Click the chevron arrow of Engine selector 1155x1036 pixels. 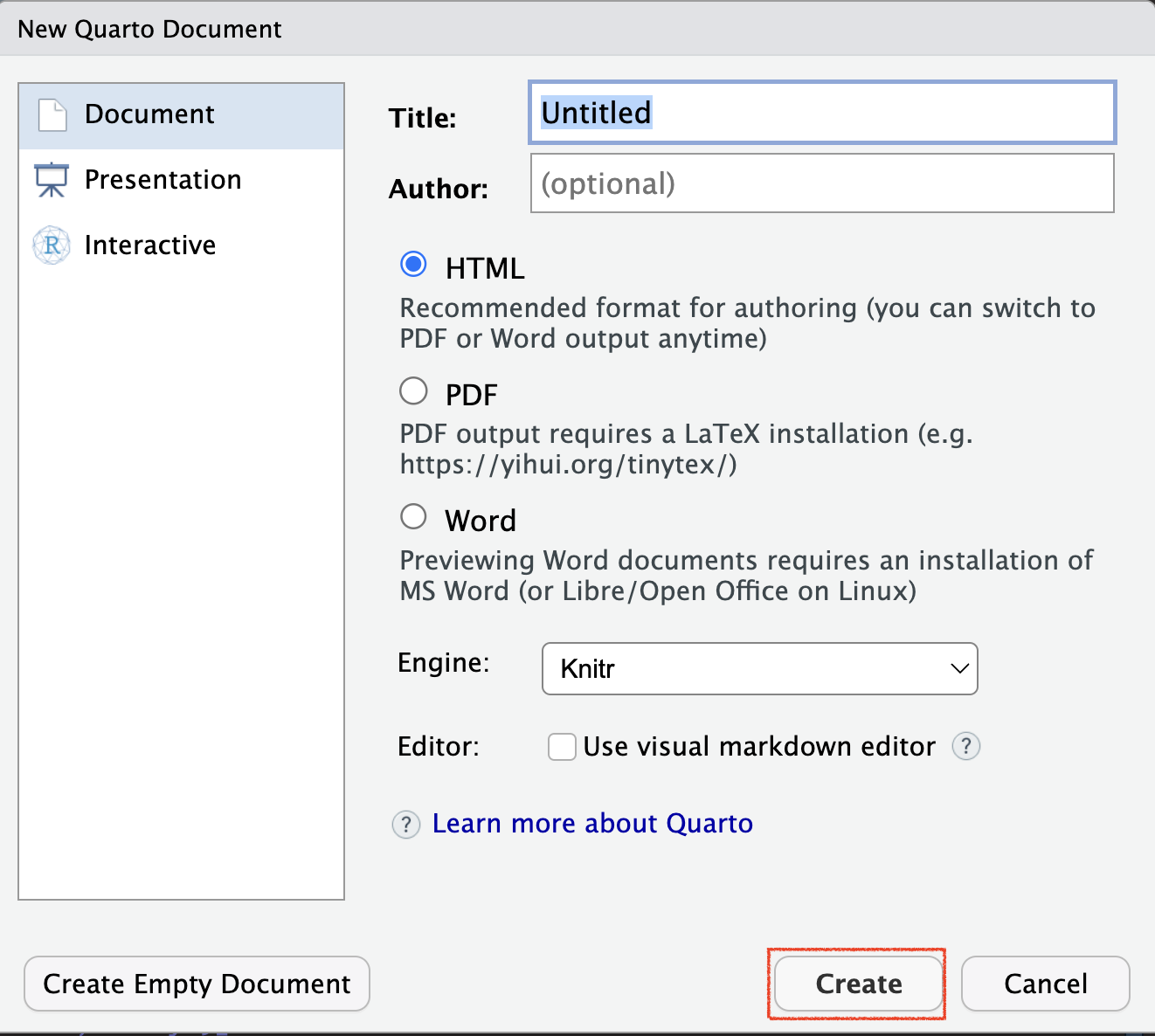959,669
